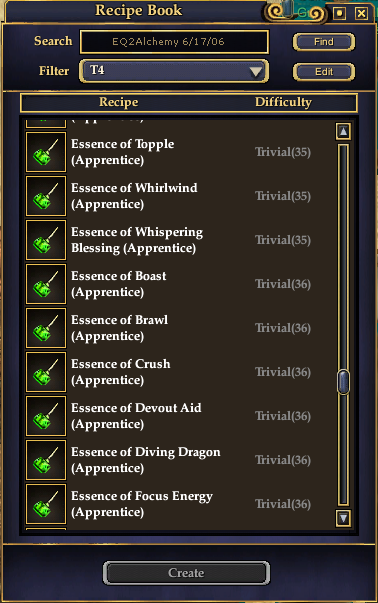The width and height of the screenshot is (378, 603).
Task: Click the Edit filter button
Action: pos(324,72)
